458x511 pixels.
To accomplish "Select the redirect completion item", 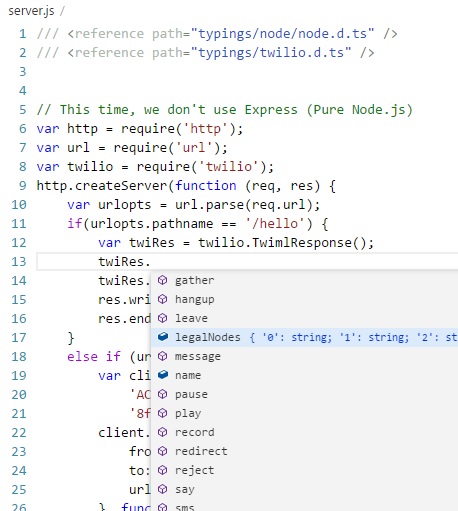I will coord(304,451).
